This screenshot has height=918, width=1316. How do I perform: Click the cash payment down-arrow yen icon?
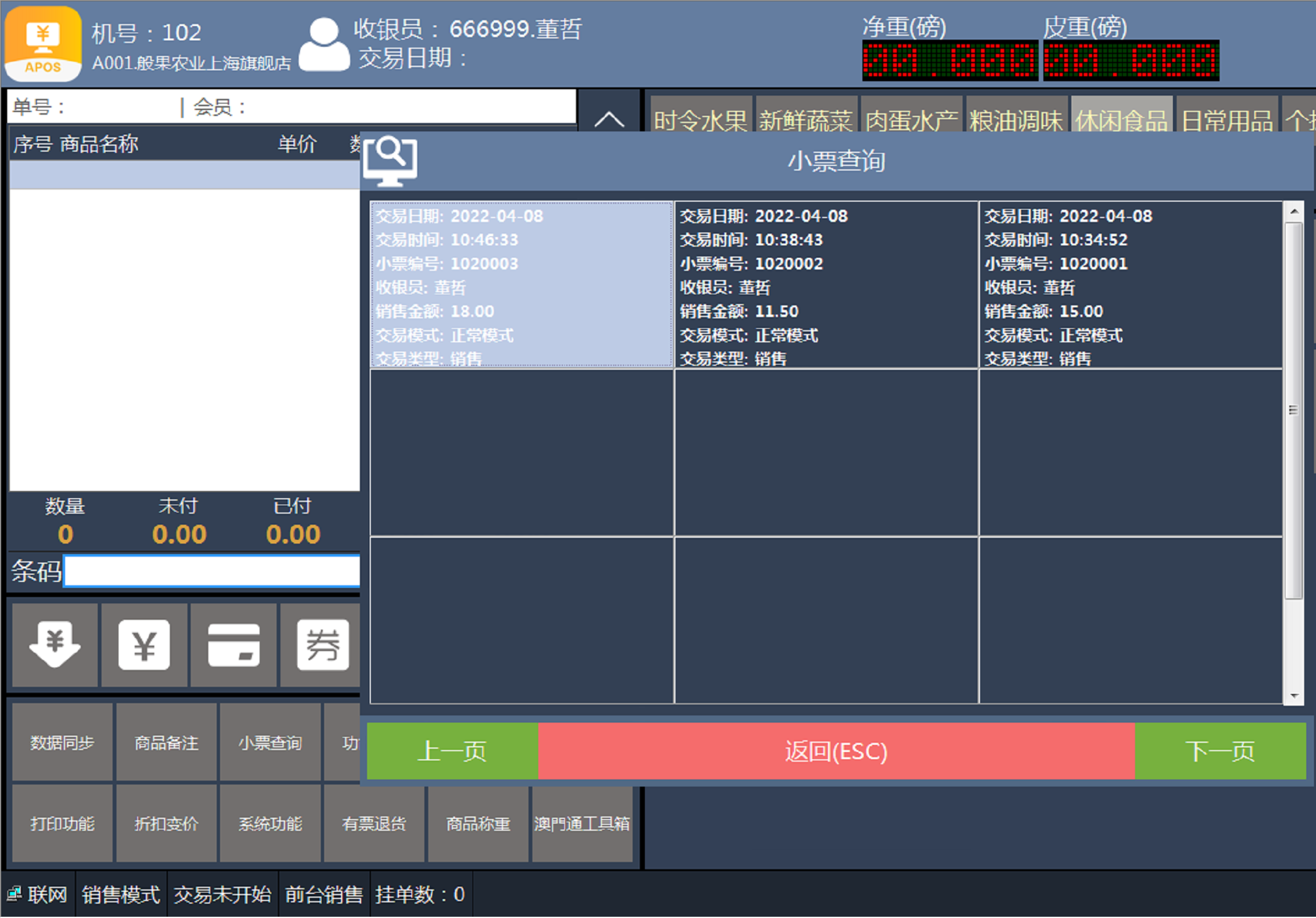tap(55, 645)
